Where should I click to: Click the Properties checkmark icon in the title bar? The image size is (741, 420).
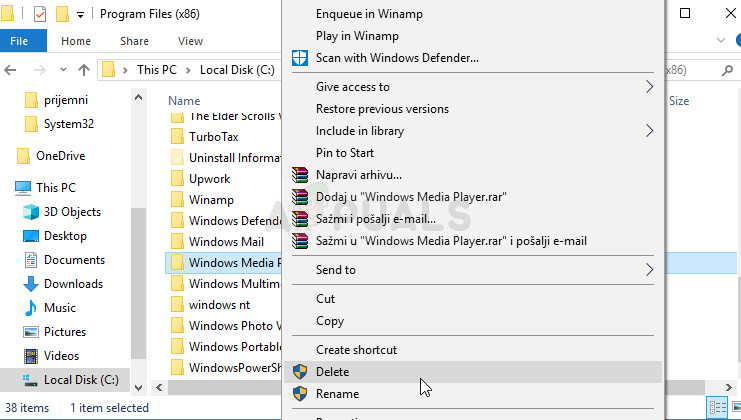40,14
